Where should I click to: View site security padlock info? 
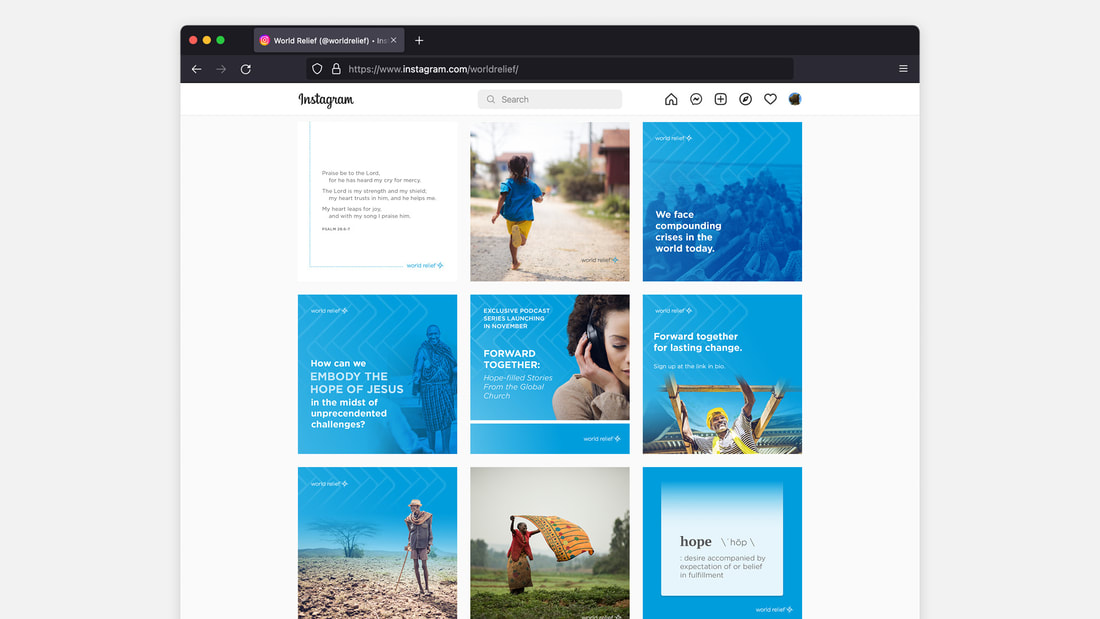(336, 69)
